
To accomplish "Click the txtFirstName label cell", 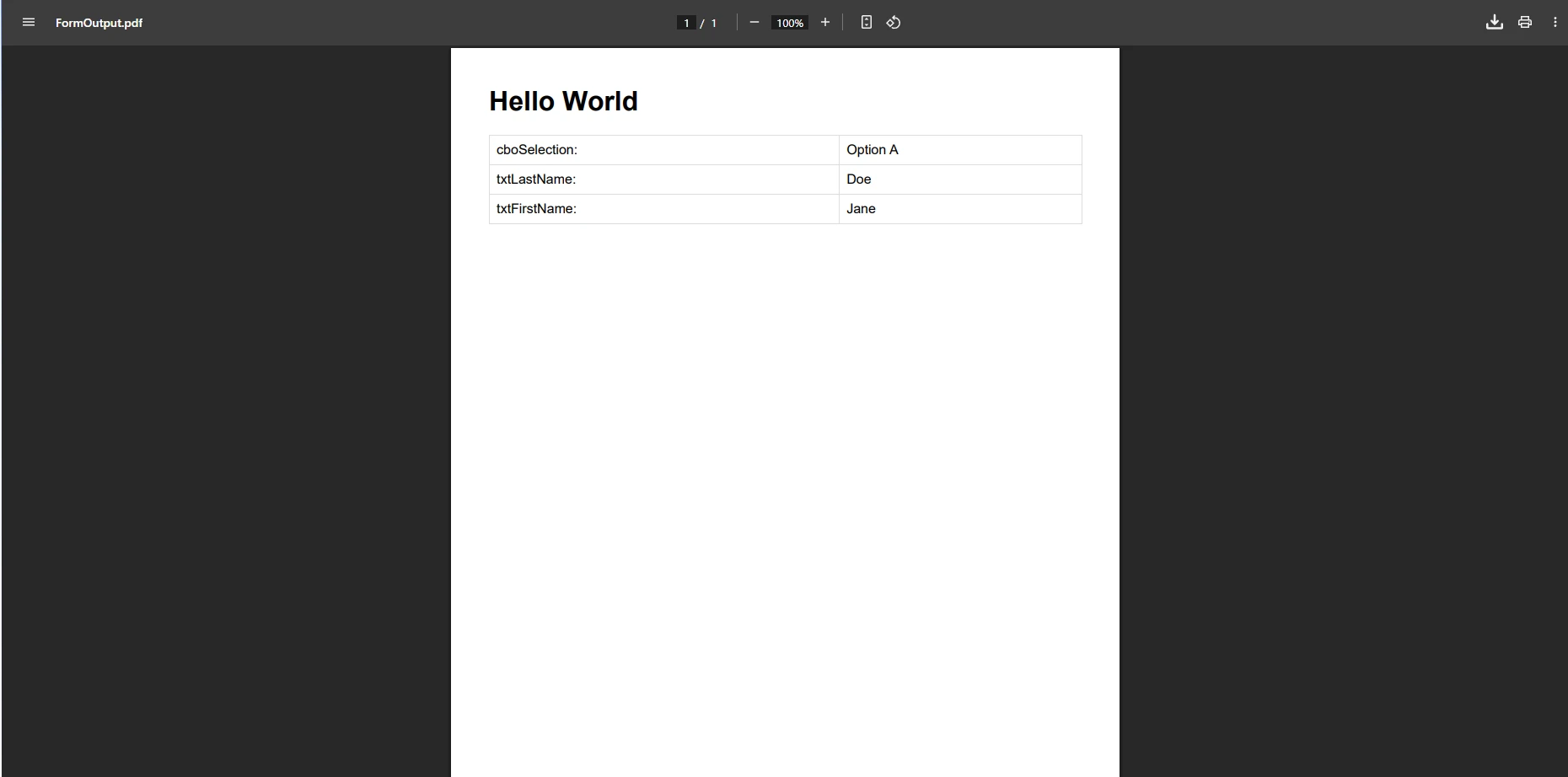I will (x=536, y=208).
